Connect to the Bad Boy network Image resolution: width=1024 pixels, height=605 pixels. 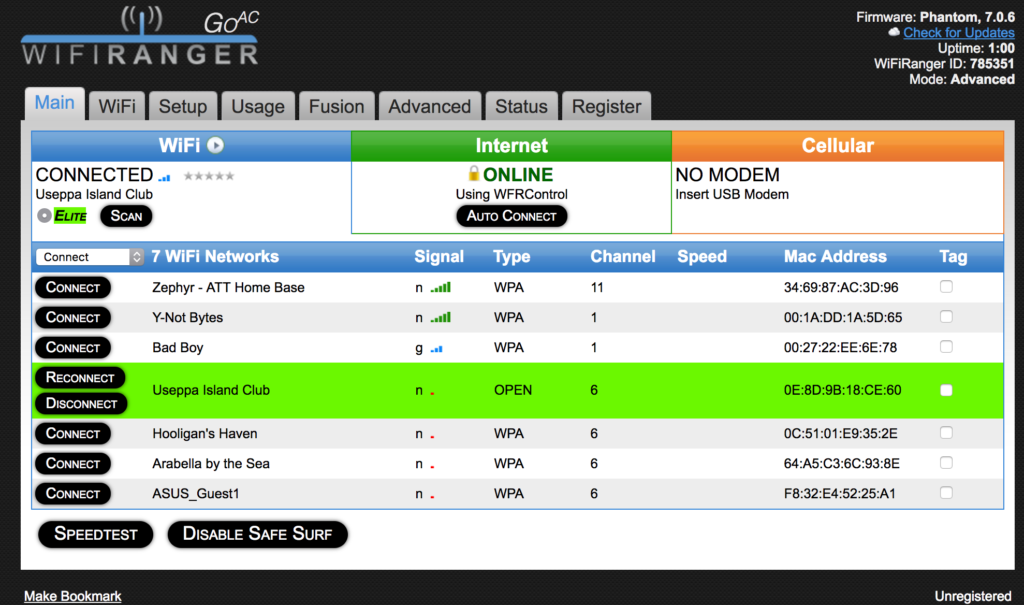pyautogui.click(x=73, y=348)
